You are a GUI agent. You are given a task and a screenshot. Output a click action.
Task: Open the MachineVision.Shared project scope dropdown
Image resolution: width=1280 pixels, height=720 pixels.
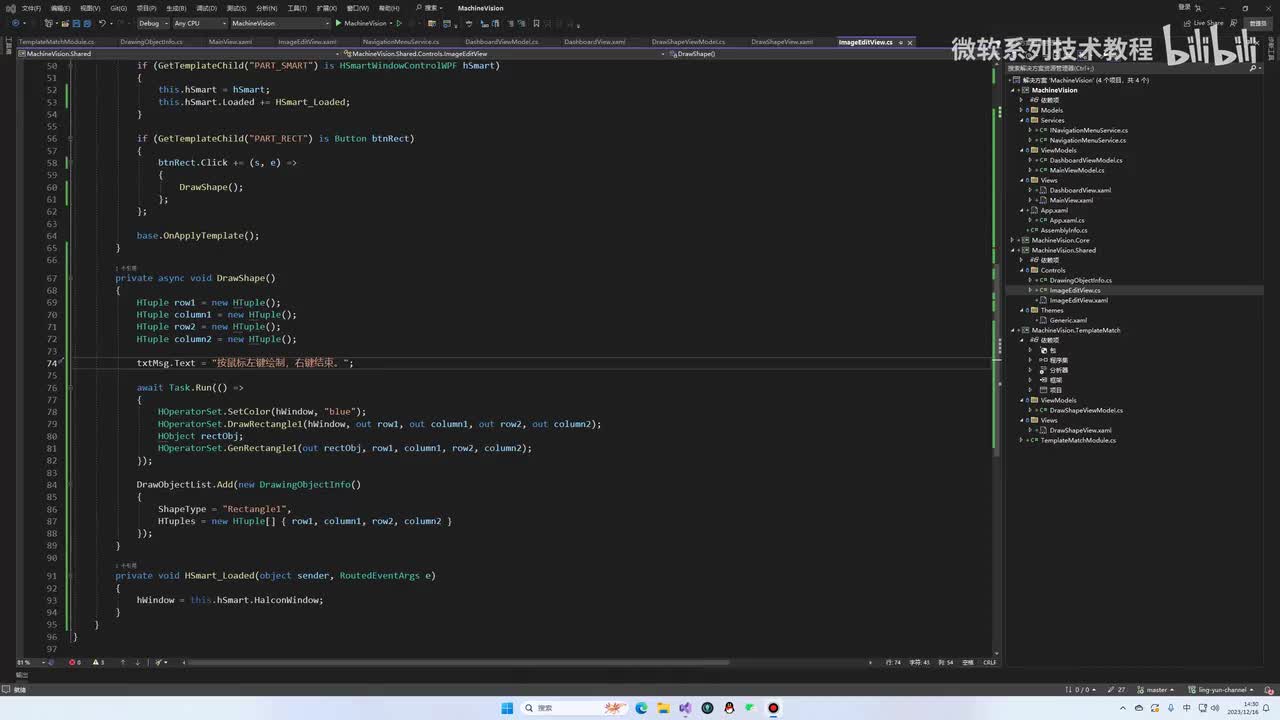click(x=180, y=54)
